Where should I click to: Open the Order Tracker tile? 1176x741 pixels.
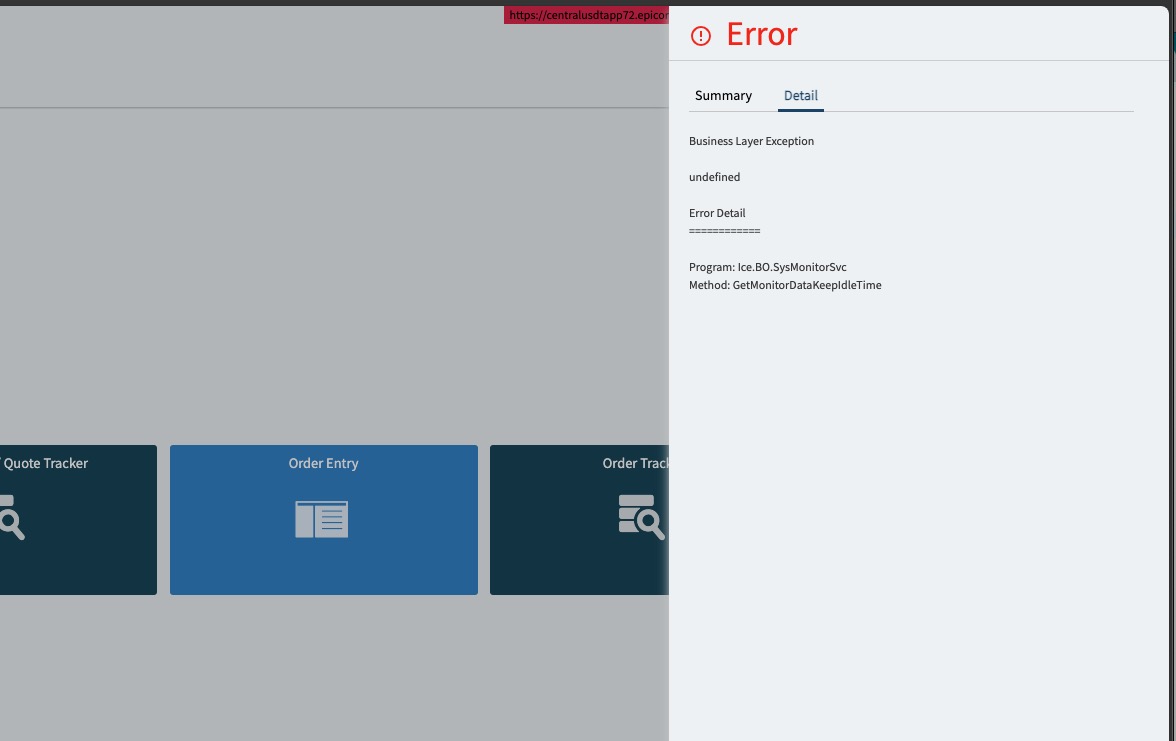click(579, 520)
